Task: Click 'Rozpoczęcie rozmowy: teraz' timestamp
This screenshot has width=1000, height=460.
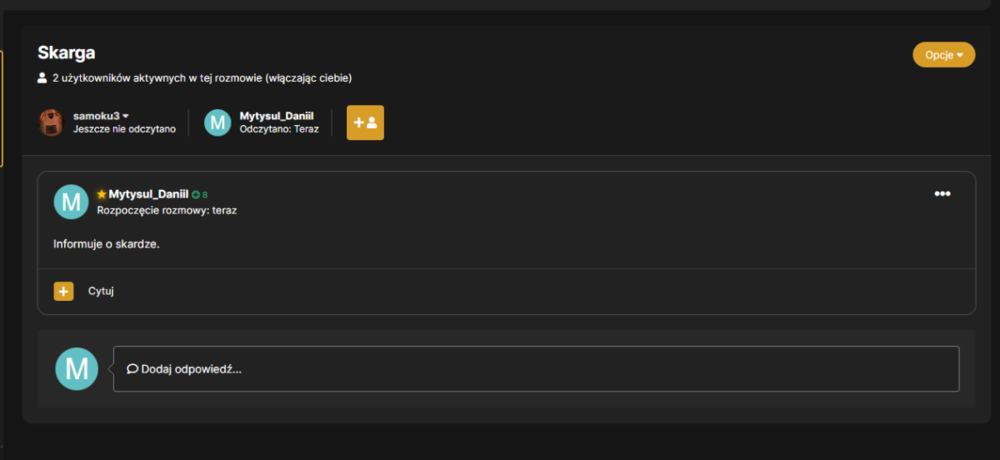Action: pyautogui.click(x=167, y=210)
